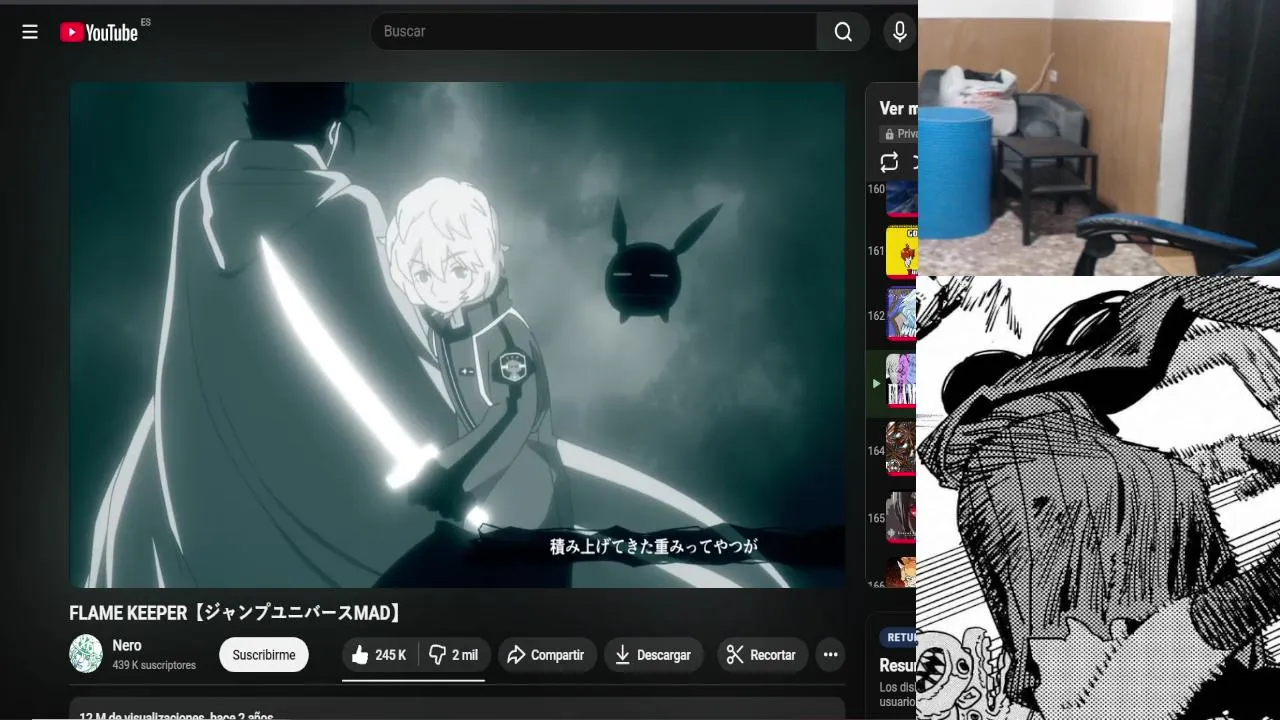
Task: Open the Compartir share dialog
Action: coord(547,655)
